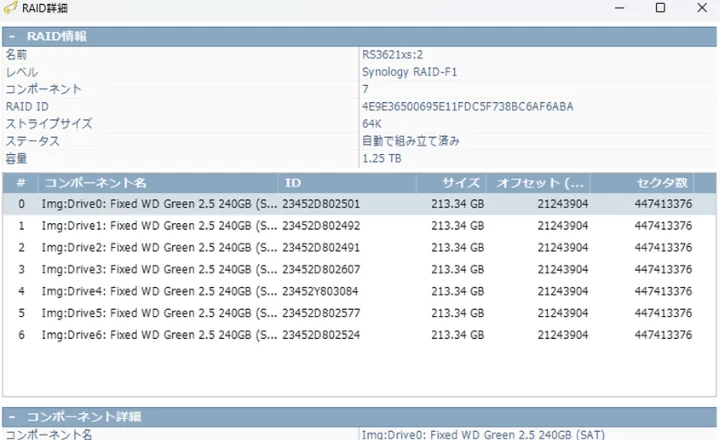Click the ステータス property label
The height and width of the screenshot is (440, 720).
pyautogui.click(x=33, y=141)
